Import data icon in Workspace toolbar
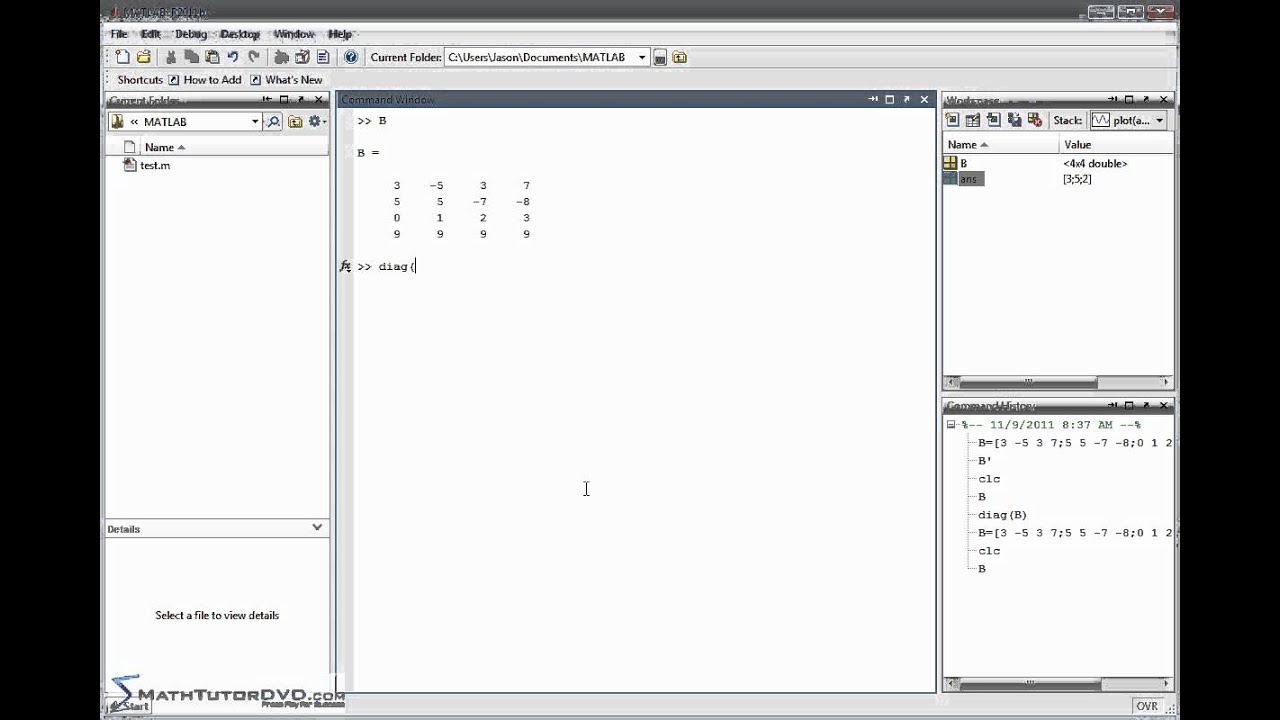This screenshot has height=720, width=1280. tap(993, 120)
